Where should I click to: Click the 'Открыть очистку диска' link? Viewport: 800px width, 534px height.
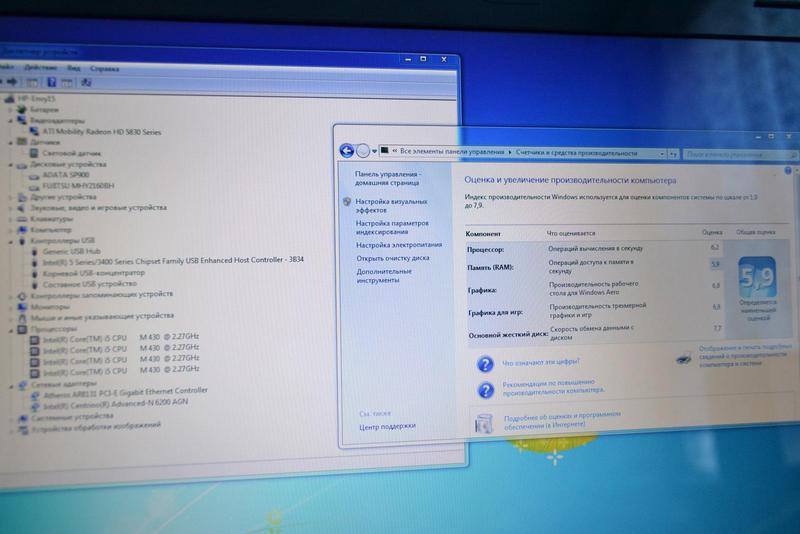point(392,258)
